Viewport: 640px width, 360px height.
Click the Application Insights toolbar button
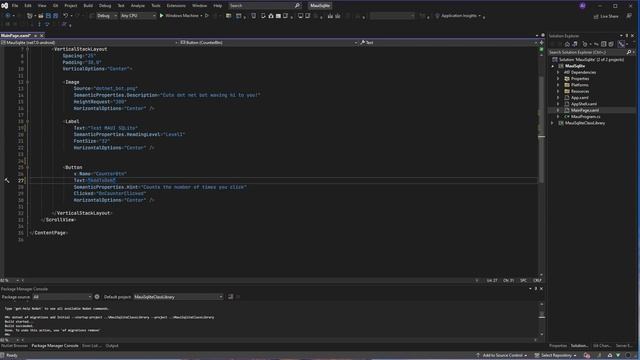point(458,16)
